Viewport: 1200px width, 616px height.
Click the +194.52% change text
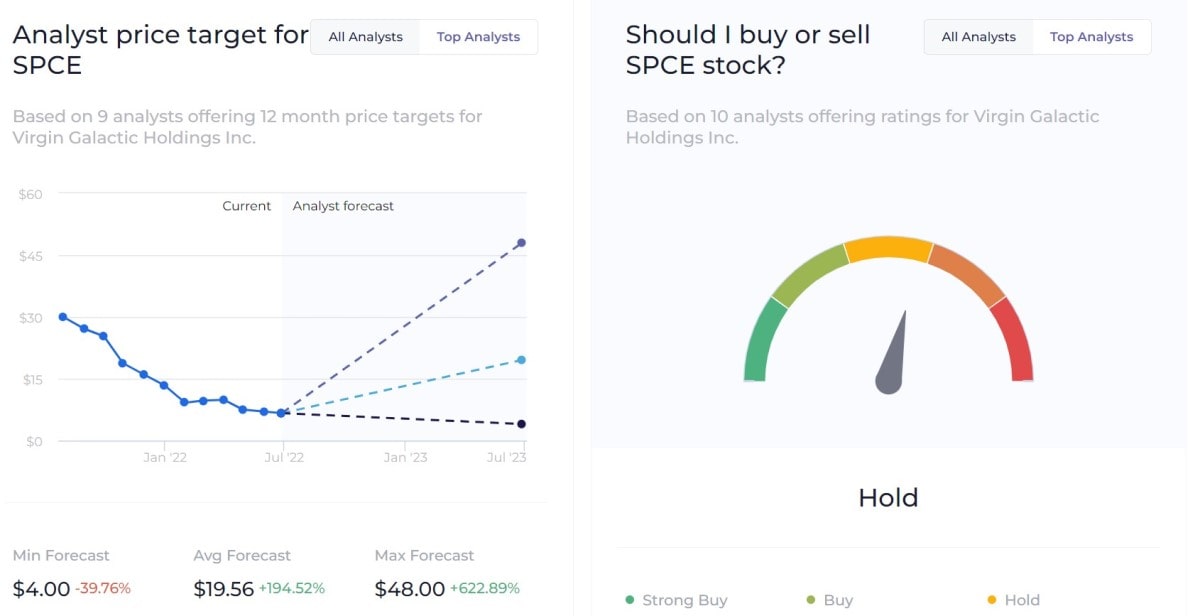292,588
